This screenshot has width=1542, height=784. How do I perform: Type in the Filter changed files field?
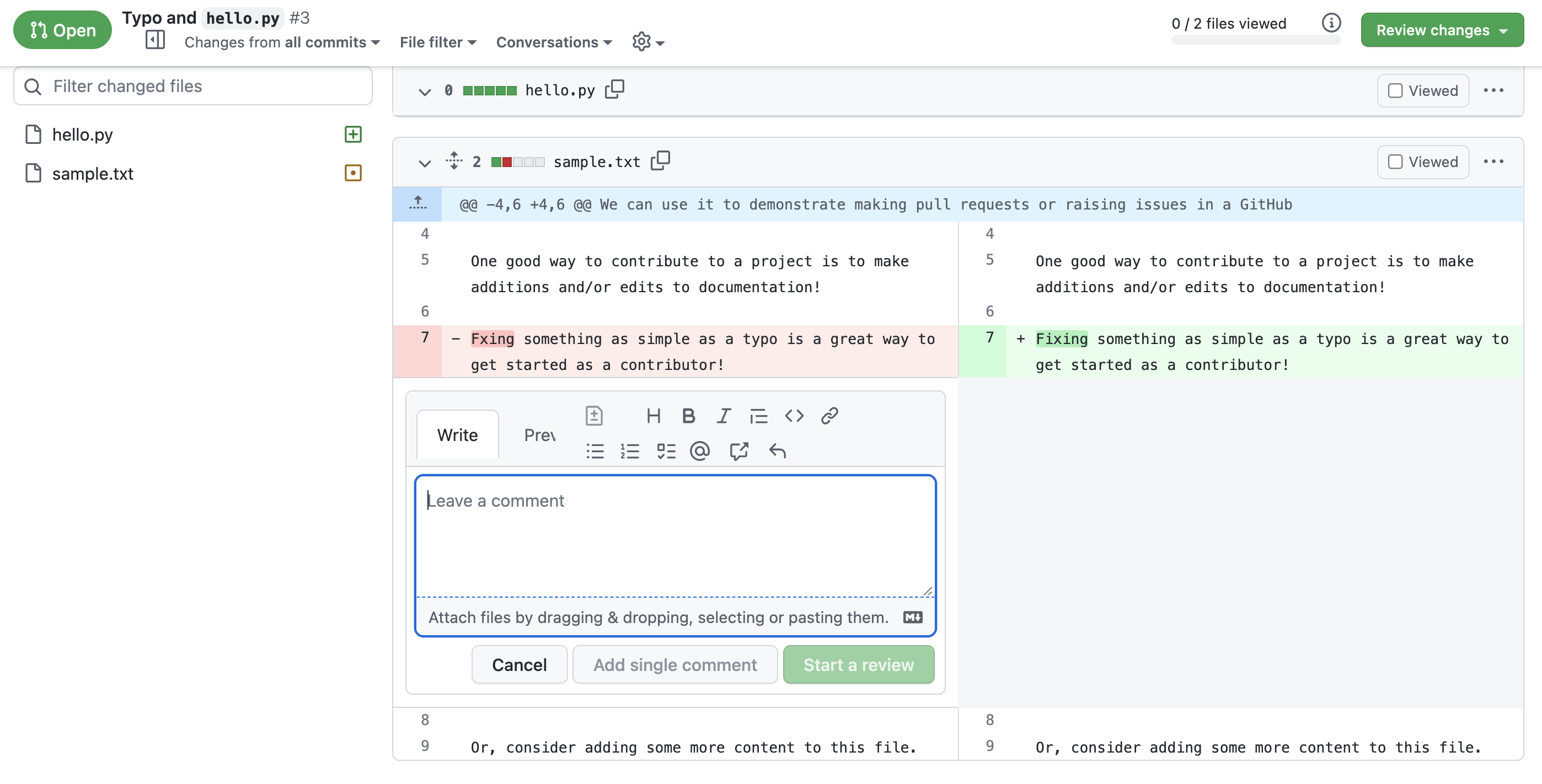pyautogui.click(x=191, y=86)
